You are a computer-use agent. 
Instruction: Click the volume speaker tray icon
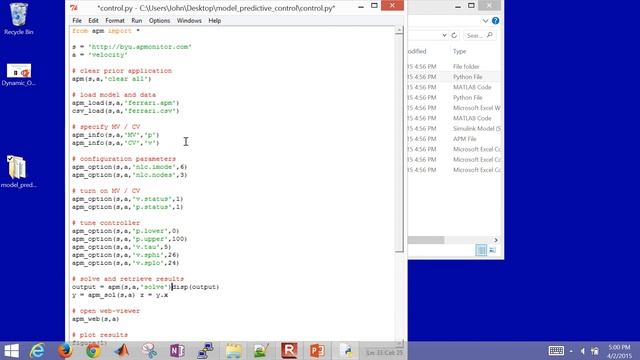click(583, 351)
